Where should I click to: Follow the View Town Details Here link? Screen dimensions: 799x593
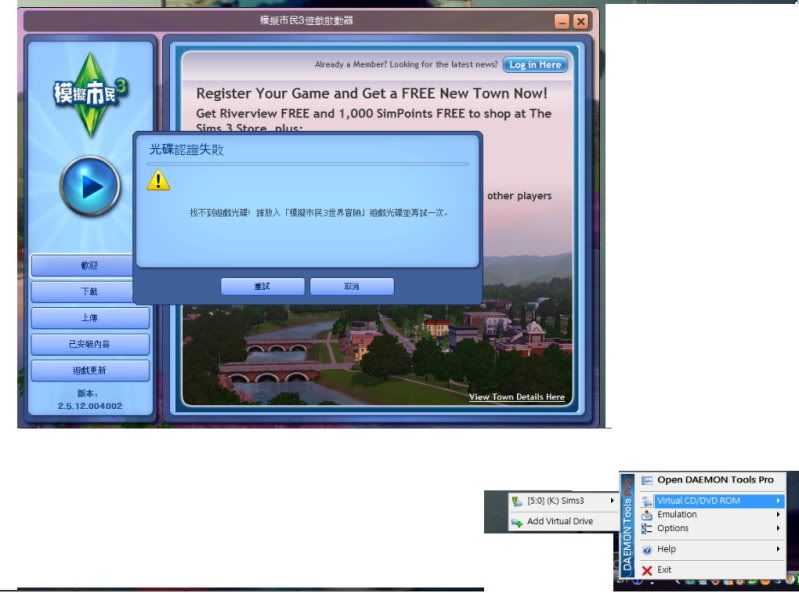pos(517,397)
